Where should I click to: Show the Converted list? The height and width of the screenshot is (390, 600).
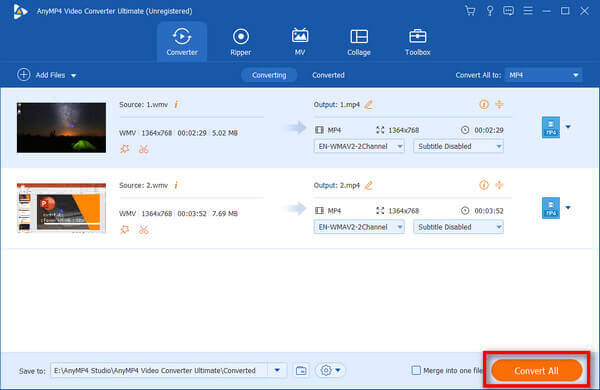[328, 75]
